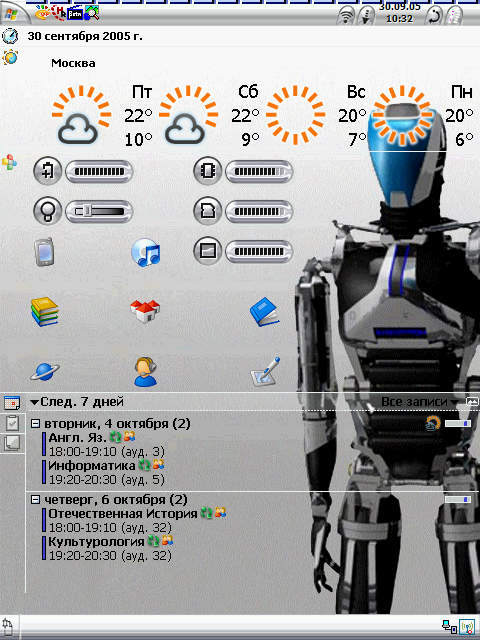This screenshot has height=640, width=480.
Task: Open Saturday (Сб) weather forecast icon
Action: pos(188,115)
